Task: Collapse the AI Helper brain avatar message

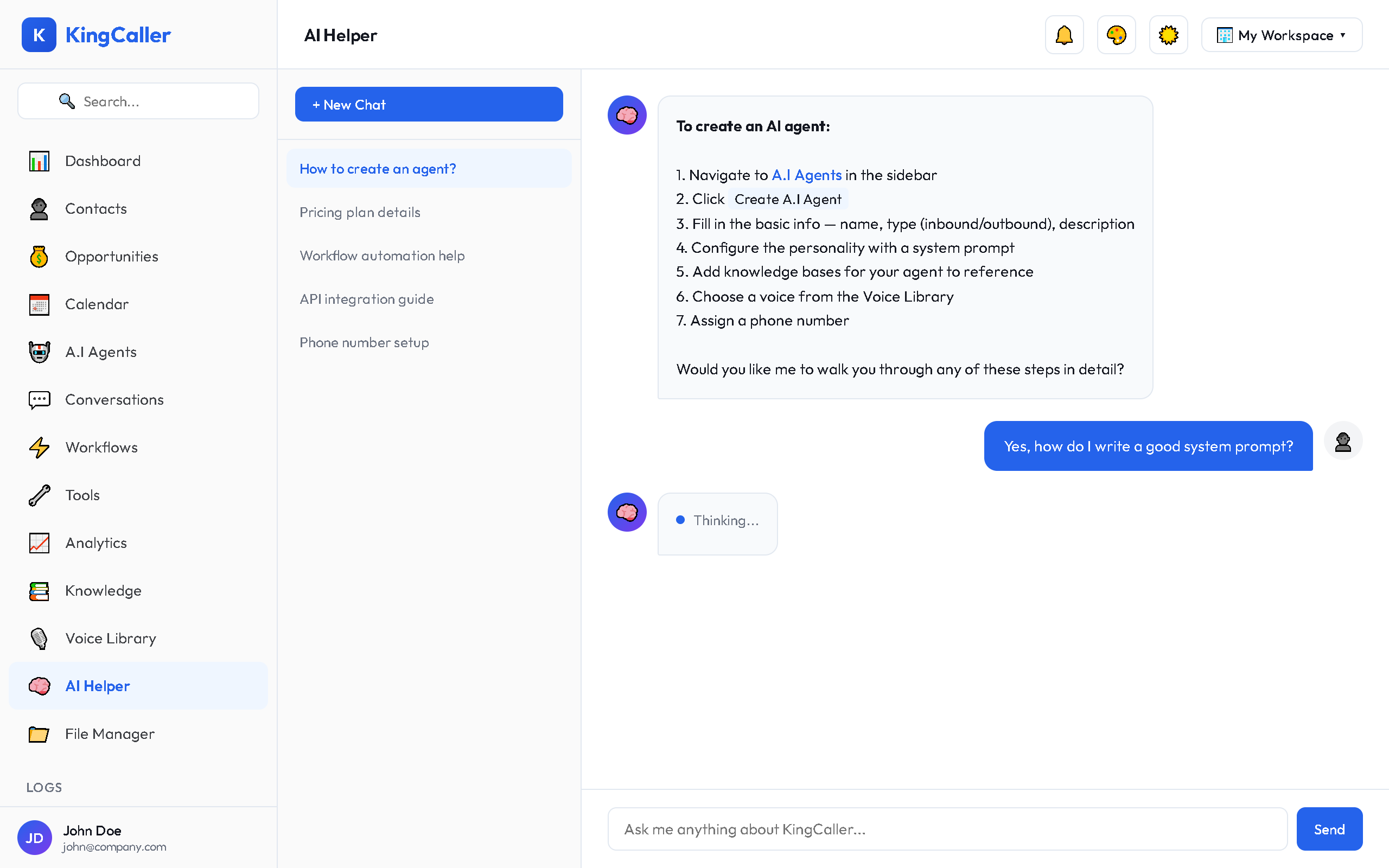Action: click(627, 115)
